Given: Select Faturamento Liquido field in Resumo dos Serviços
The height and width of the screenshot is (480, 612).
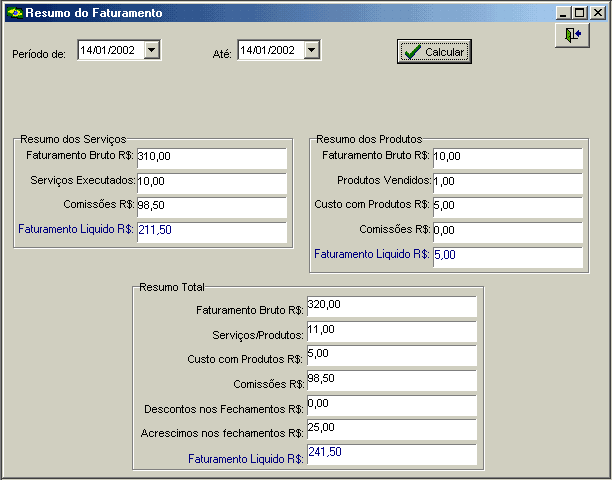Looking at the screenshot, I should pos(211,231).
